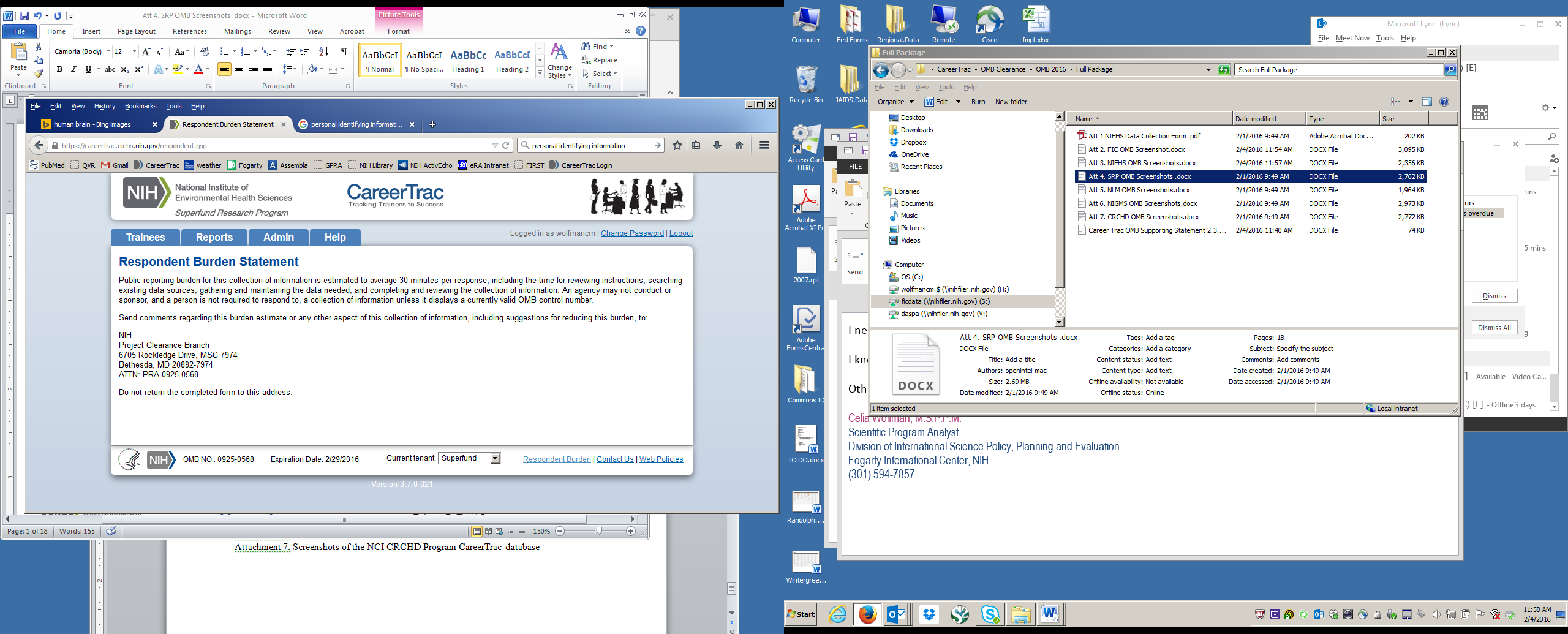Open Firefox History menu
The width and height of the screenshot is (1568, 634).
coord(105,106)
